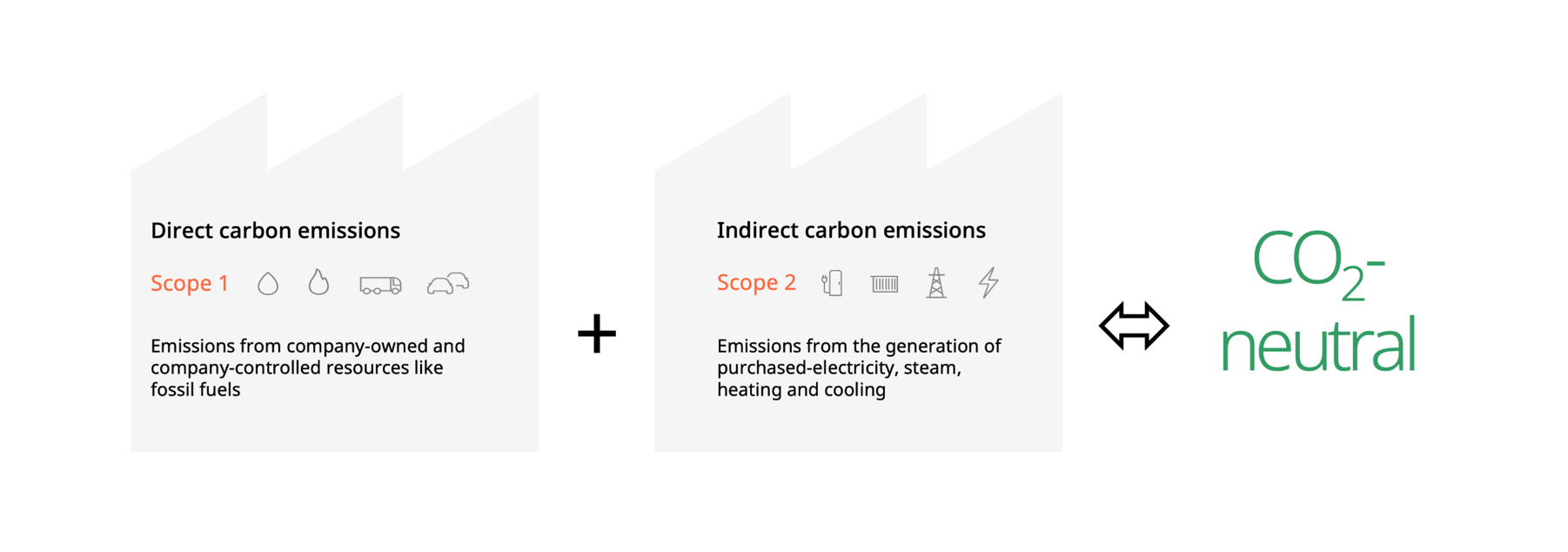Select the Indirect carbon emissions heading

pos(851,231)
